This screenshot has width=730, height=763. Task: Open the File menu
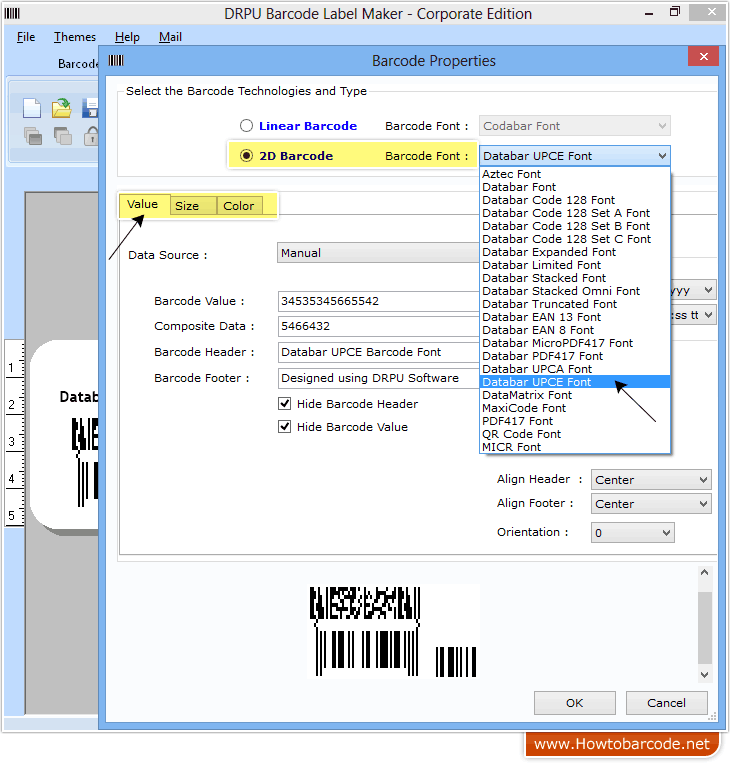pos(26,37)
